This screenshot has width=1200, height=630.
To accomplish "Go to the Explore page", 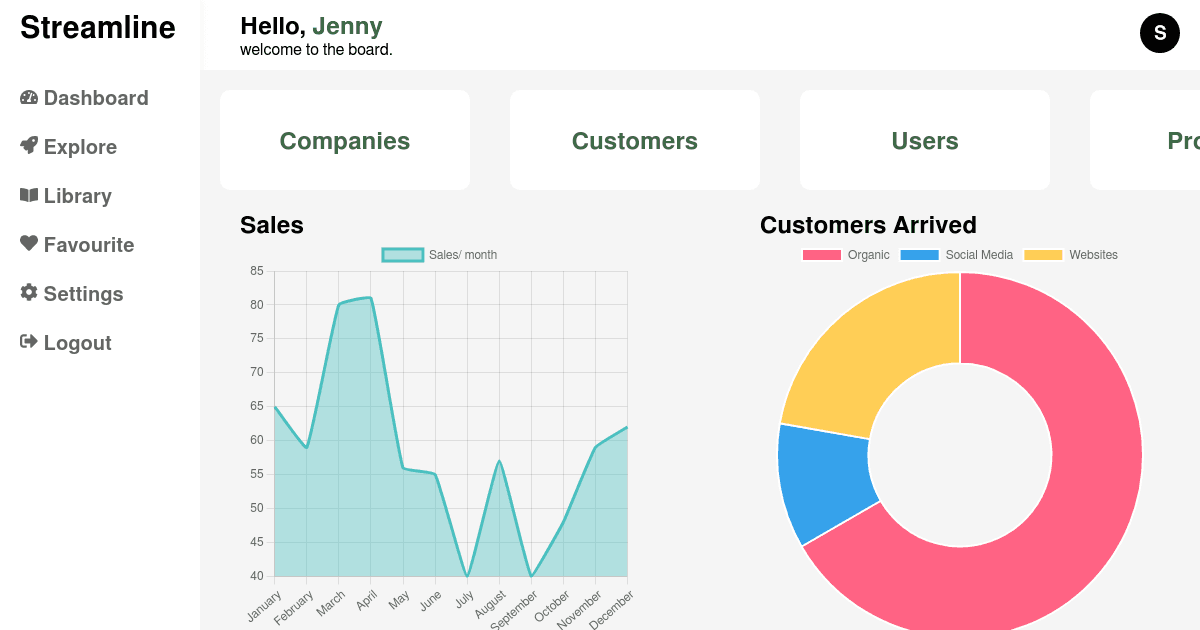I will click(x=68, y=147).
